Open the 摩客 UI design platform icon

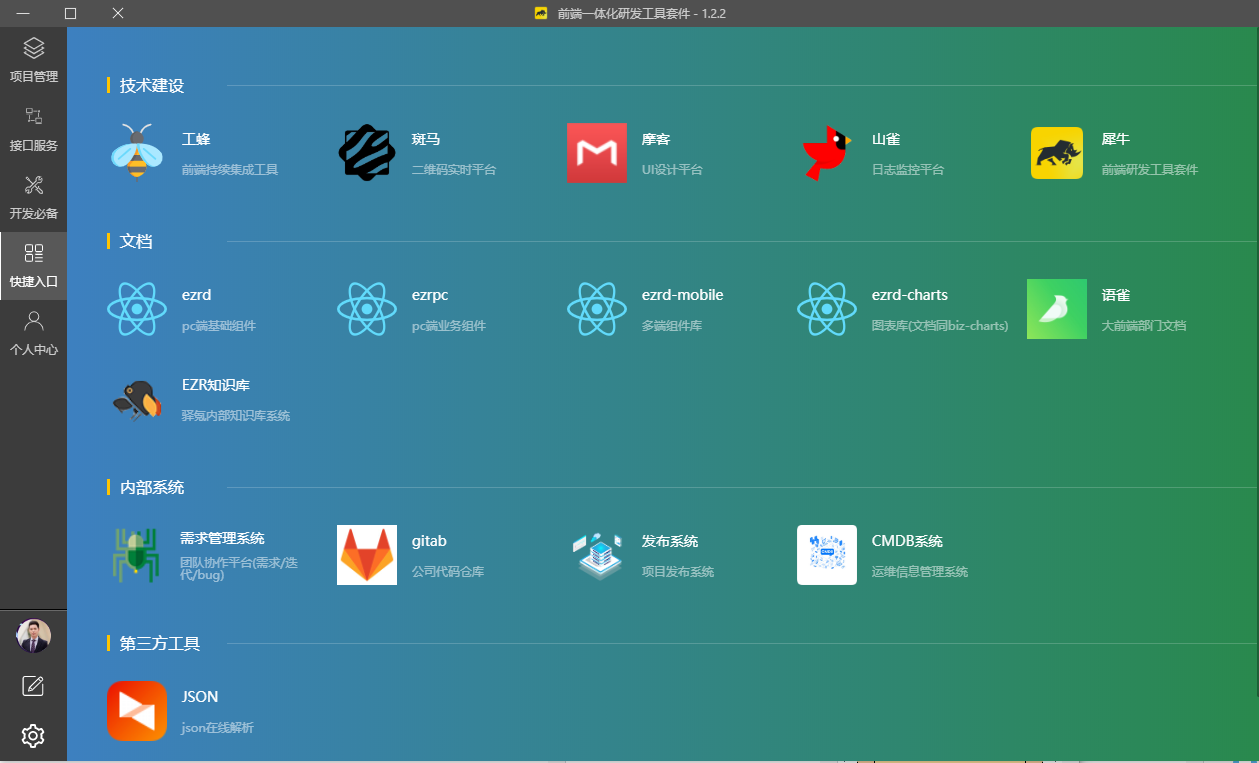point(597,153)
